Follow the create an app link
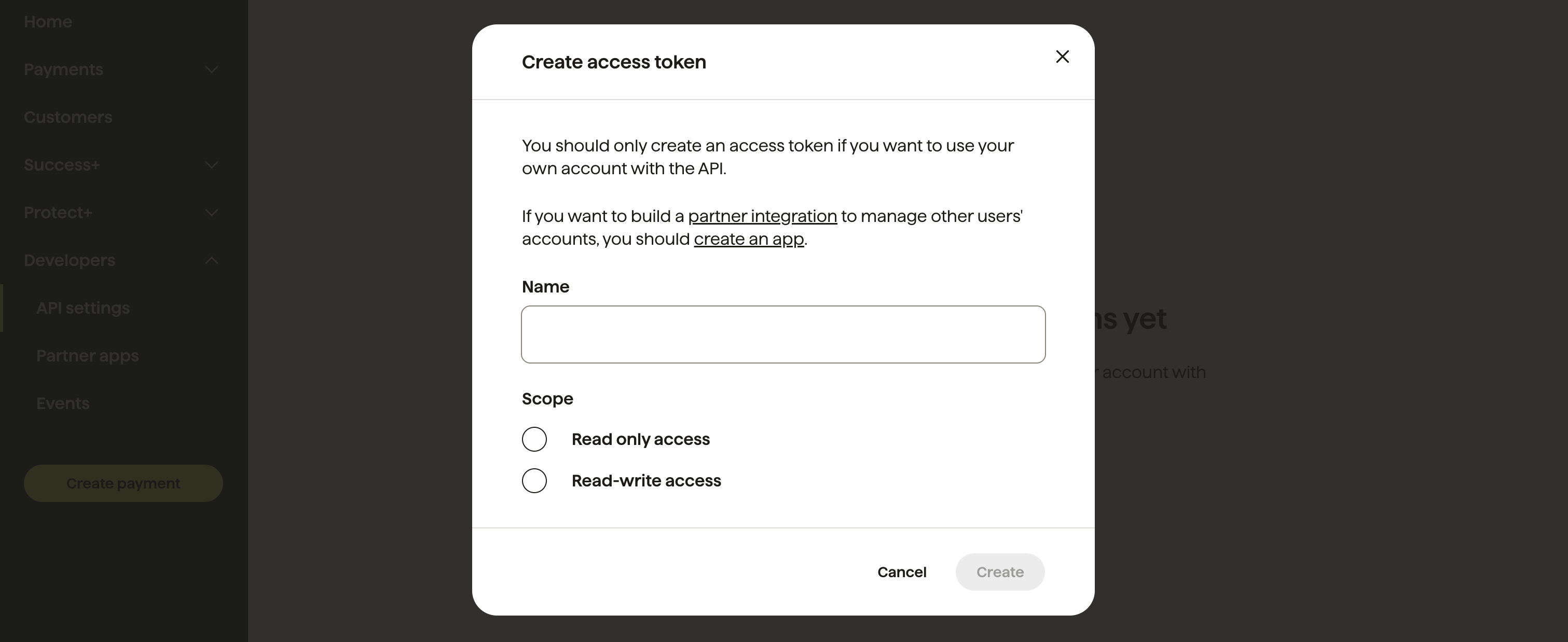This screenshot has width=1568, height=642. [x=749, y=239]
